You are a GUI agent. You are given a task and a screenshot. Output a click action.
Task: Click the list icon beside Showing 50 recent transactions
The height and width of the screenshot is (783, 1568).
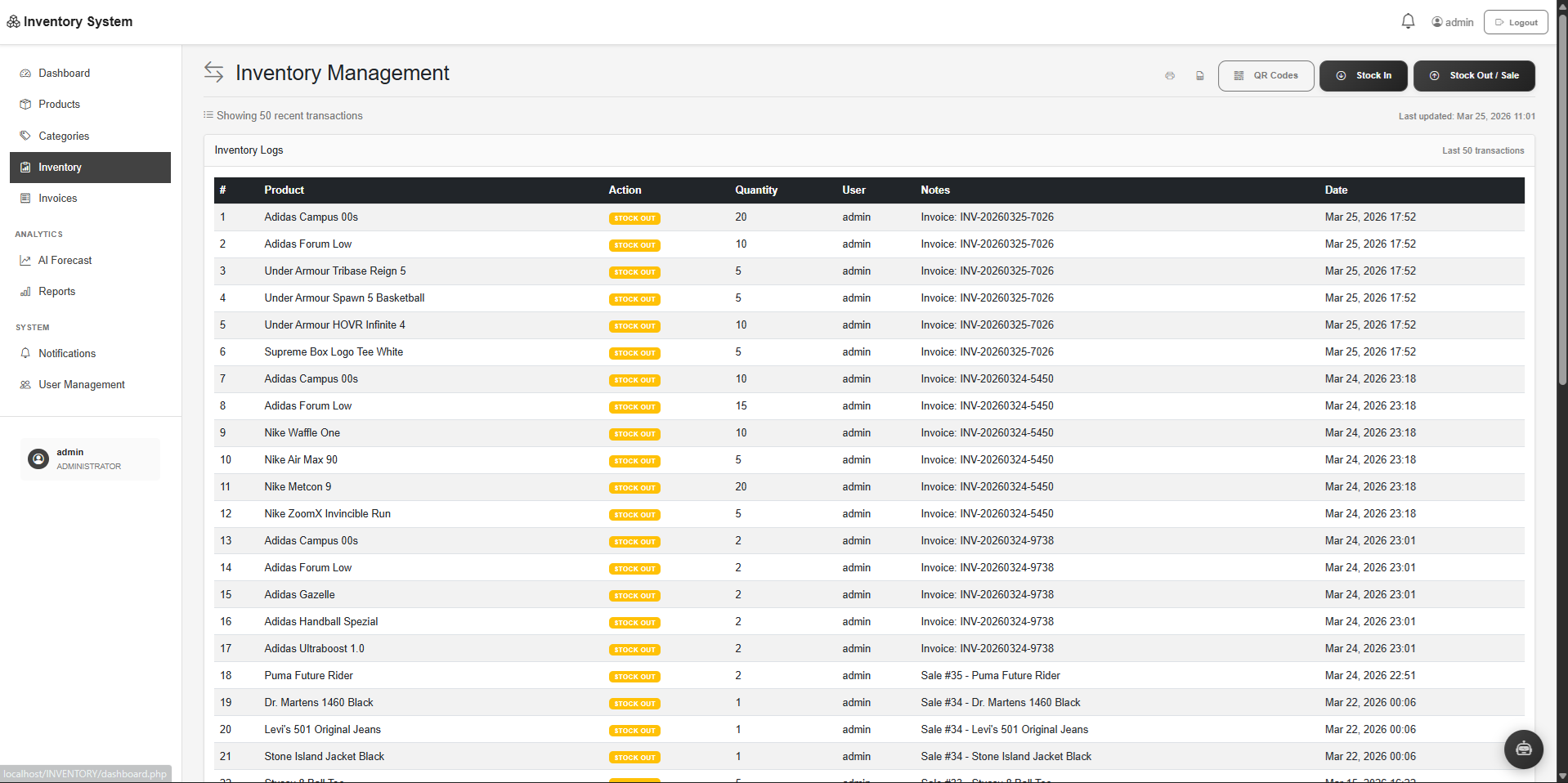point(209,115)
